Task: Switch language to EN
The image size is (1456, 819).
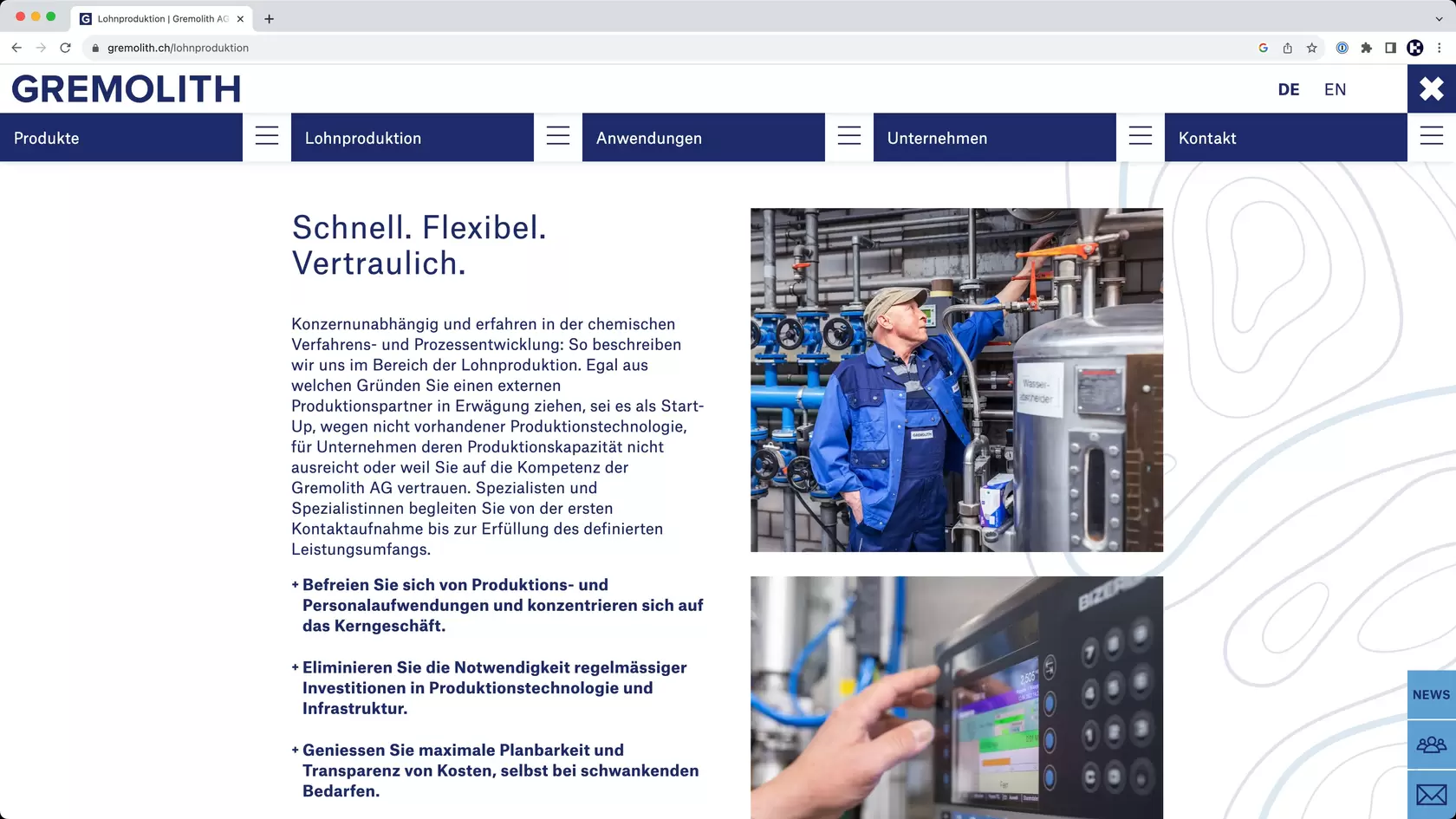Action: pyautogui.click(x=1335, y=89)
